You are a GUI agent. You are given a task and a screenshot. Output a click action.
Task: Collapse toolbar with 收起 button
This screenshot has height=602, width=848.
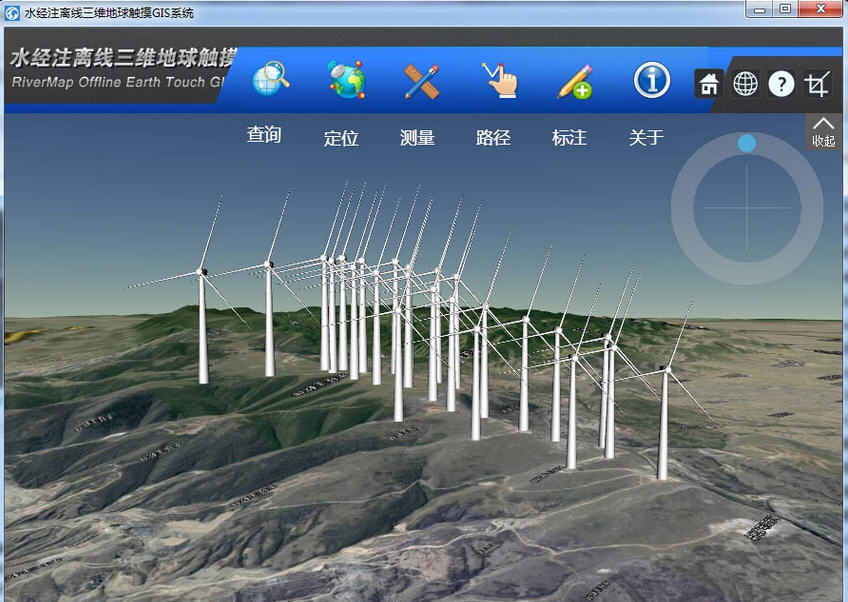click(x=823, y=133)
